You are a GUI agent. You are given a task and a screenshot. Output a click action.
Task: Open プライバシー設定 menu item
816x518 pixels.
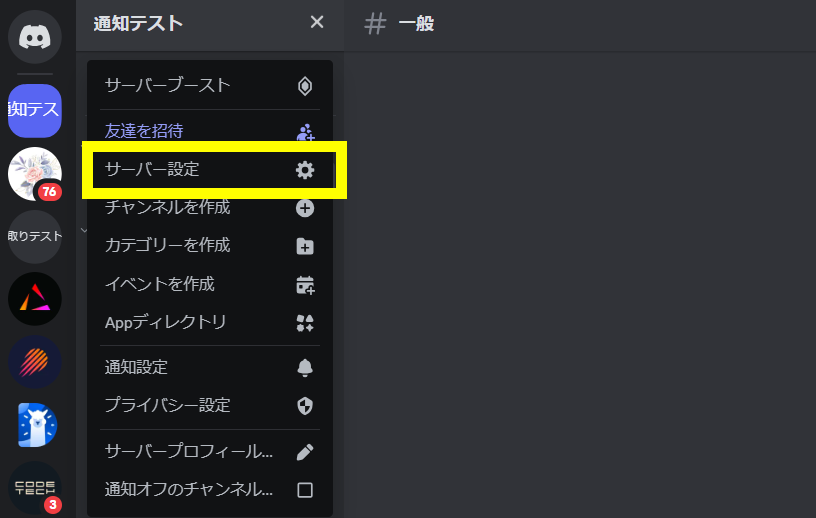[x=210, y=406]
